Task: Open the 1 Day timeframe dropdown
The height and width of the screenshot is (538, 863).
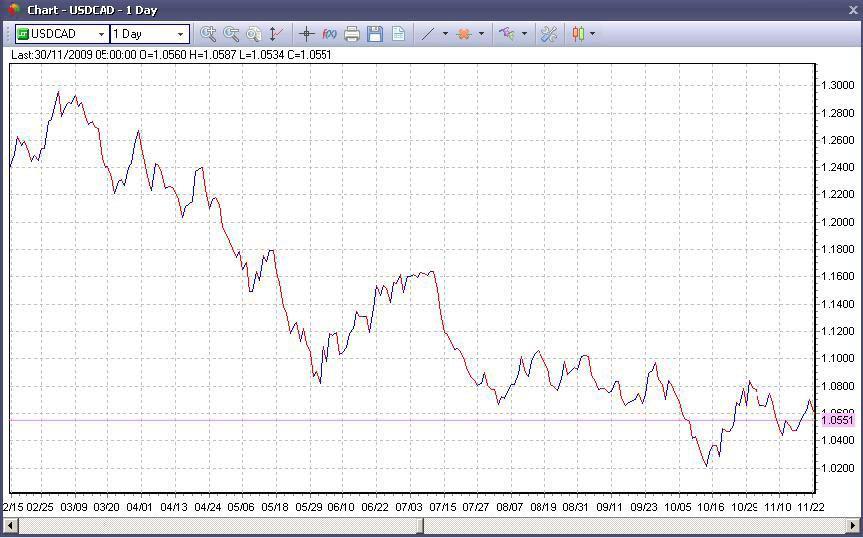Action: (x=181, y=34)
